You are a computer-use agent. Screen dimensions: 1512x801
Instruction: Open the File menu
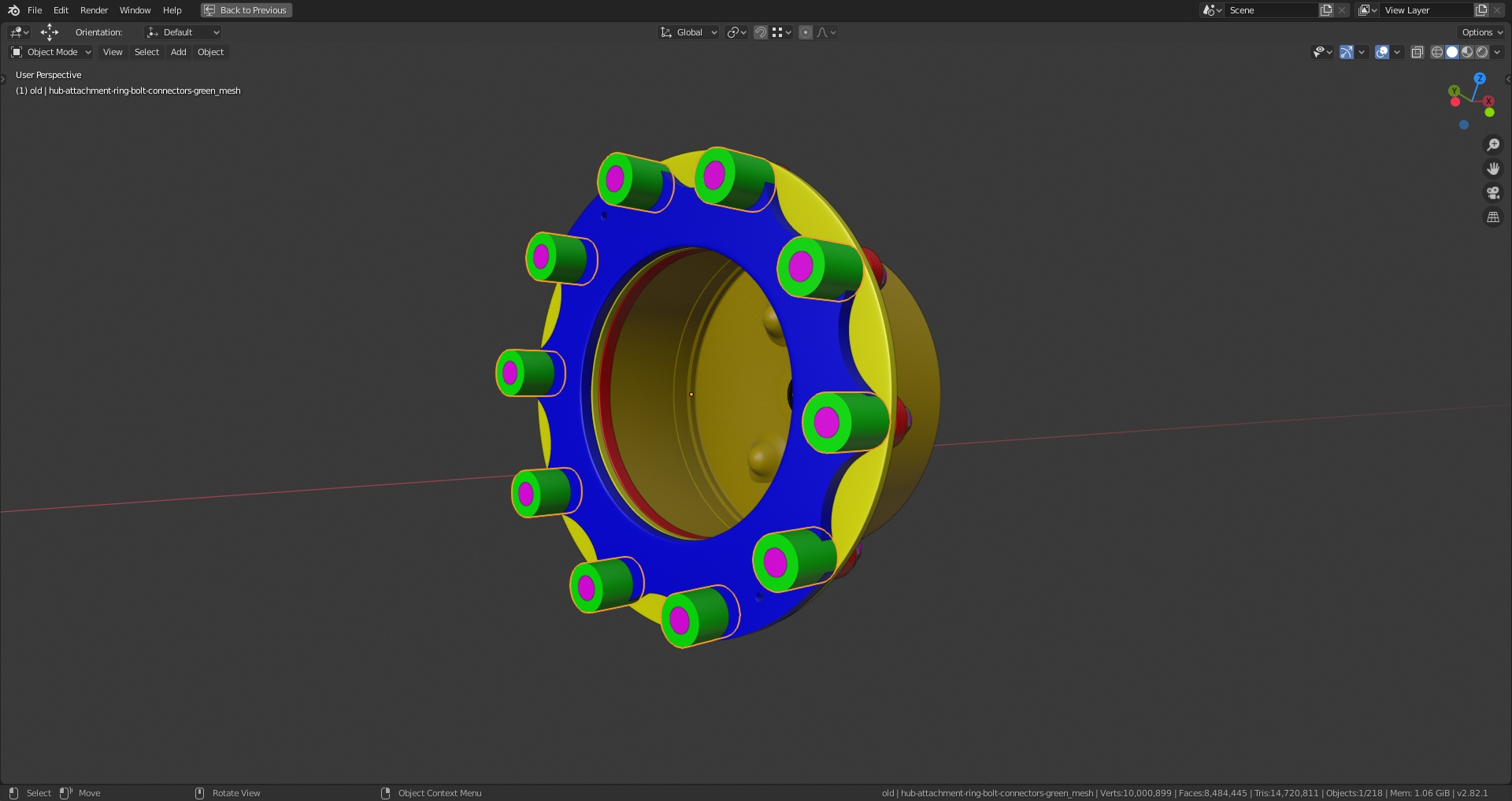35,10
